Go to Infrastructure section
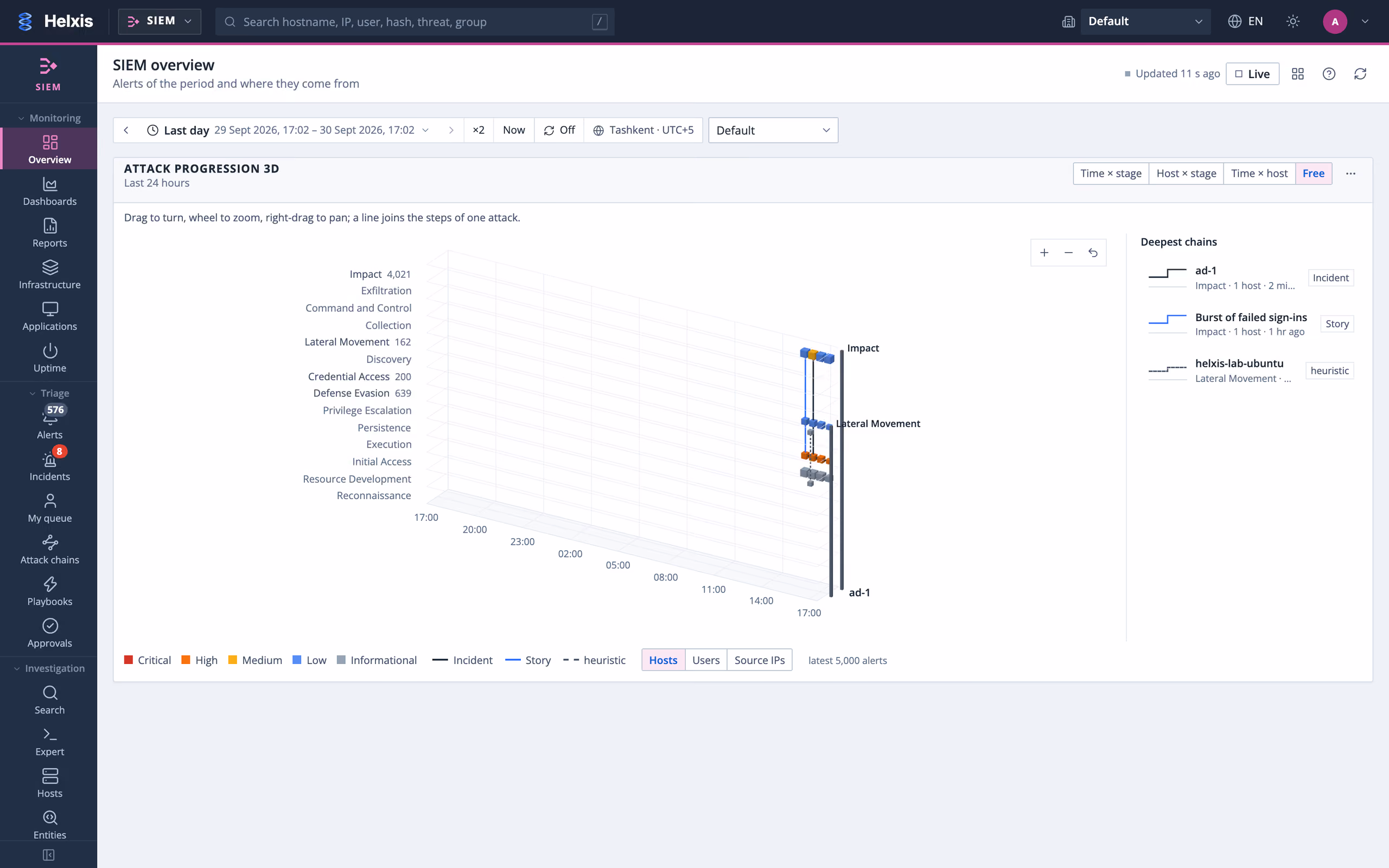 click(50, 275)
